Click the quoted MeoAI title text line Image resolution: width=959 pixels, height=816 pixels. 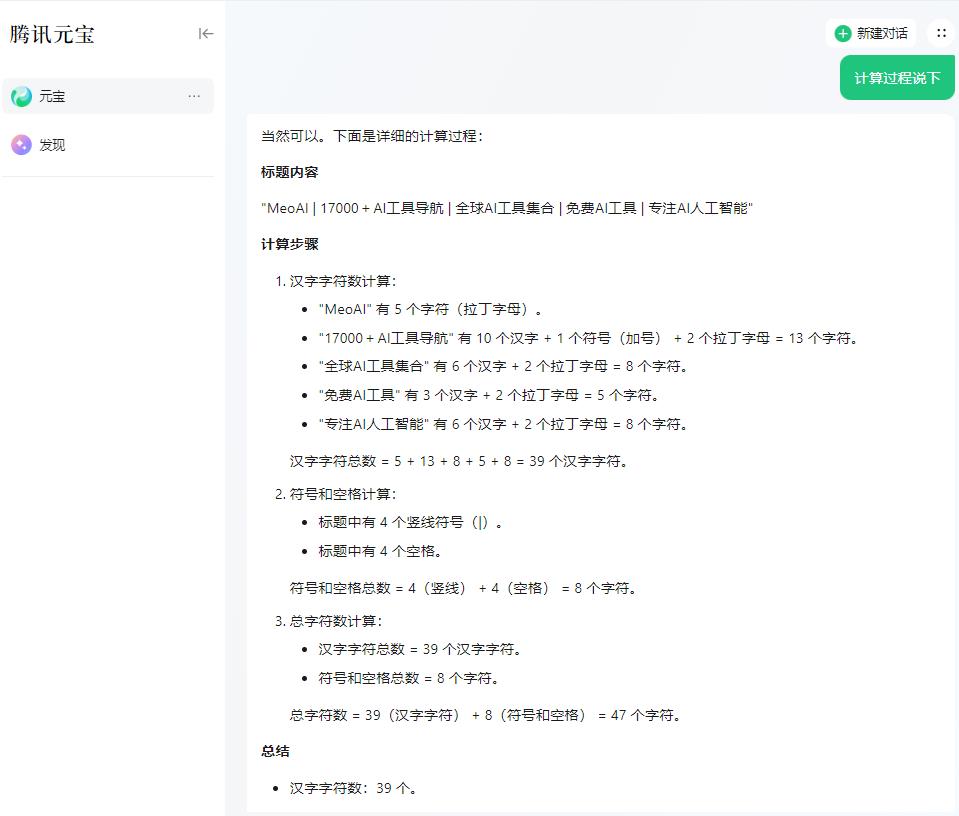(507, 209)
